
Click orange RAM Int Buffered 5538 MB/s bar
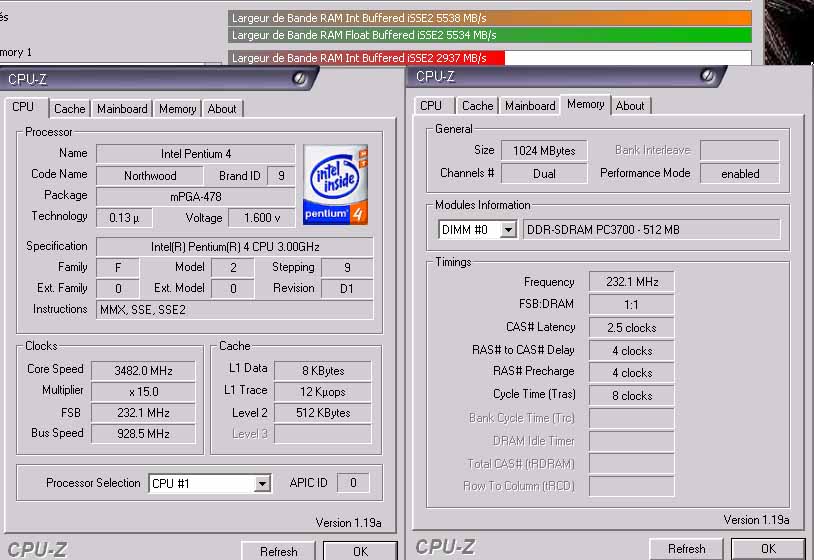tap(490, 18)
